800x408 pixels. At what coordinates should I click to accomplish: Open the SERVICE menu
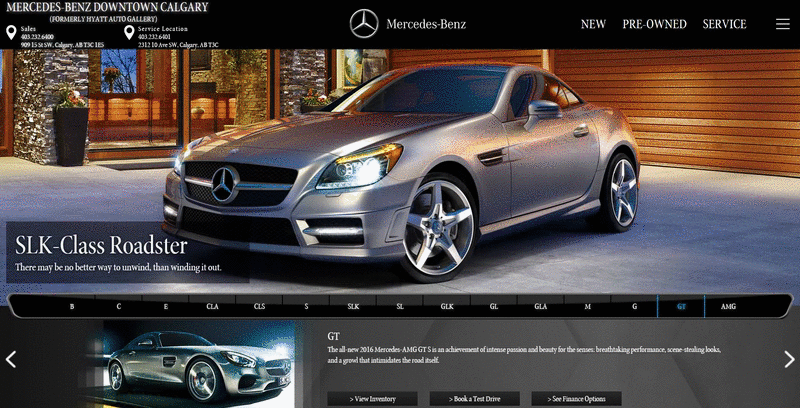tap(724, 24)
